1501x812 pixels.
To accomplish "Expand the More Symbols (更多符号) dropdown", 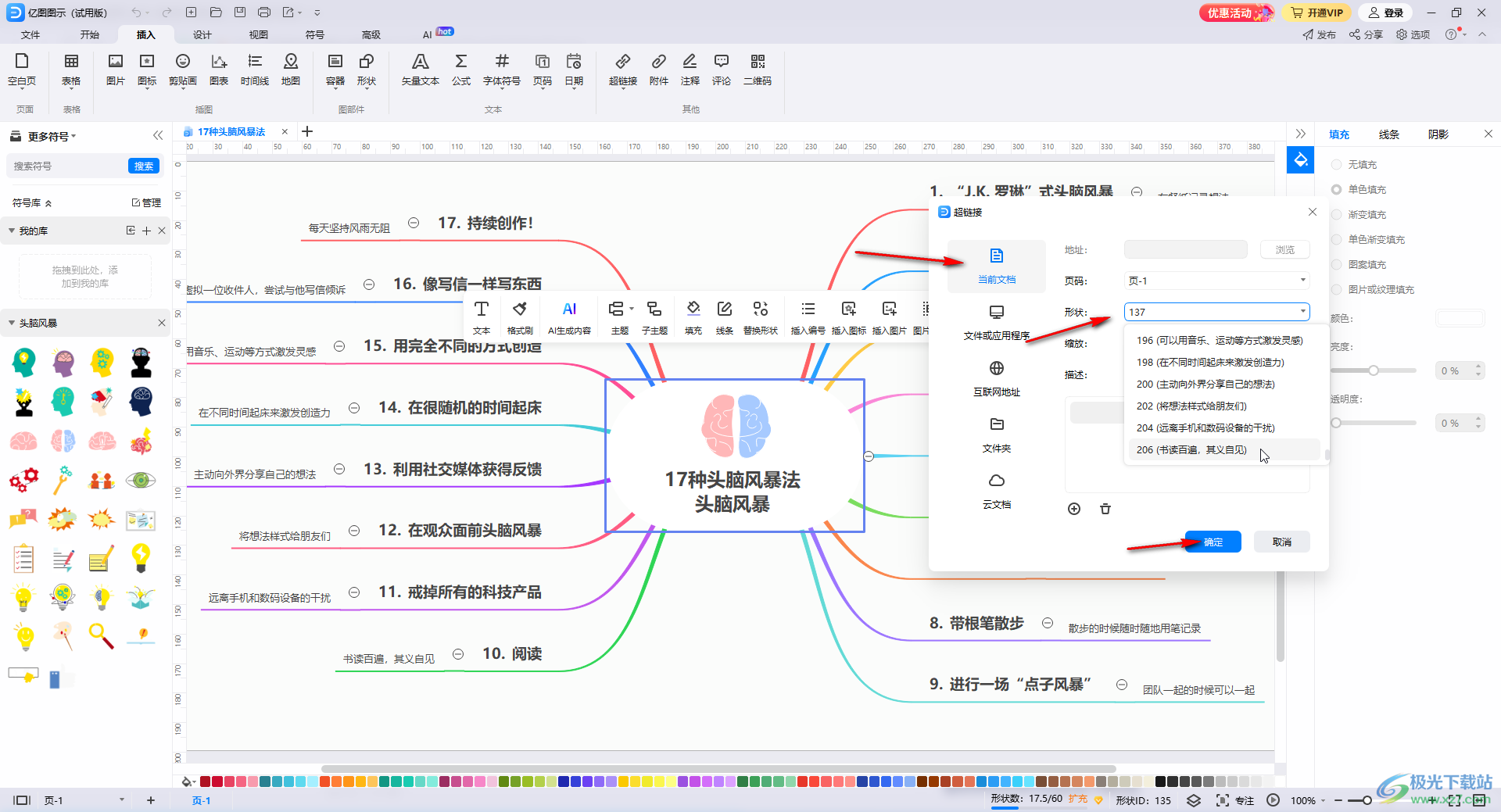I will (52, 136).
